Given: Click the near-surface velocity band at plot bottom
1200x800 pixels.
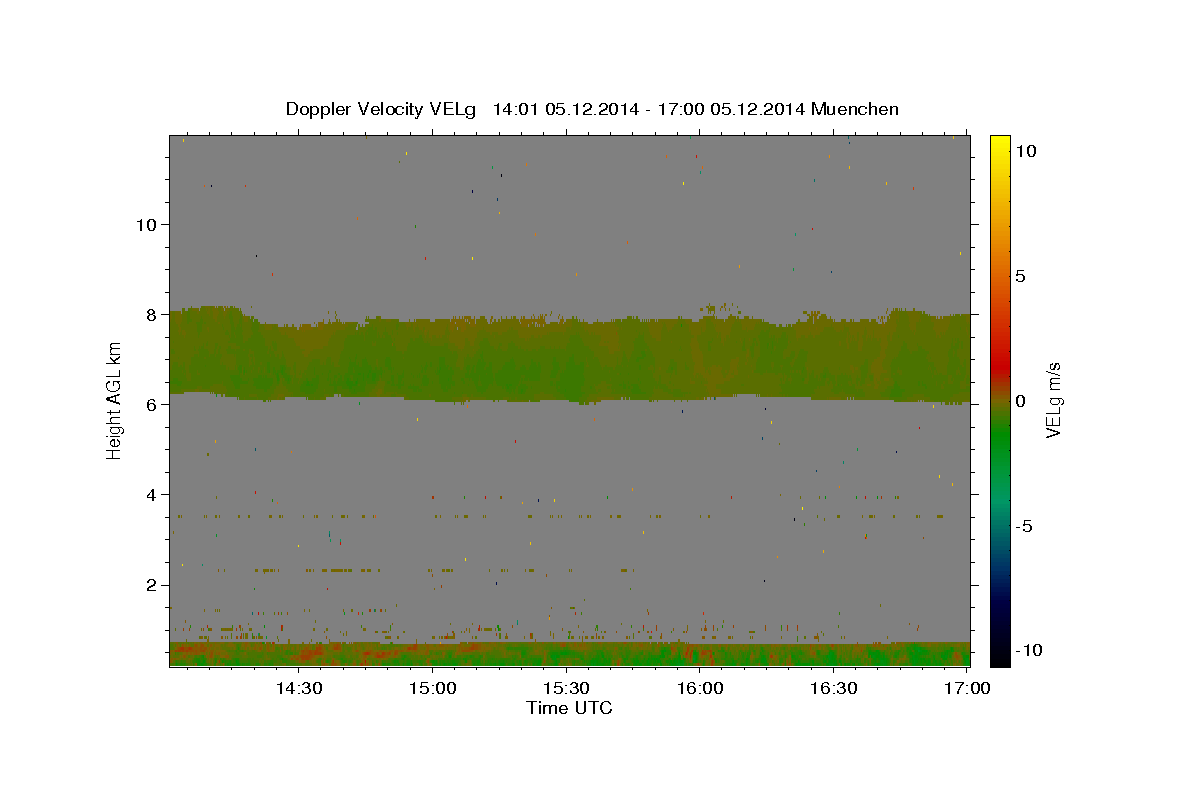Looking at the screenshot, I should click(569, 654).
